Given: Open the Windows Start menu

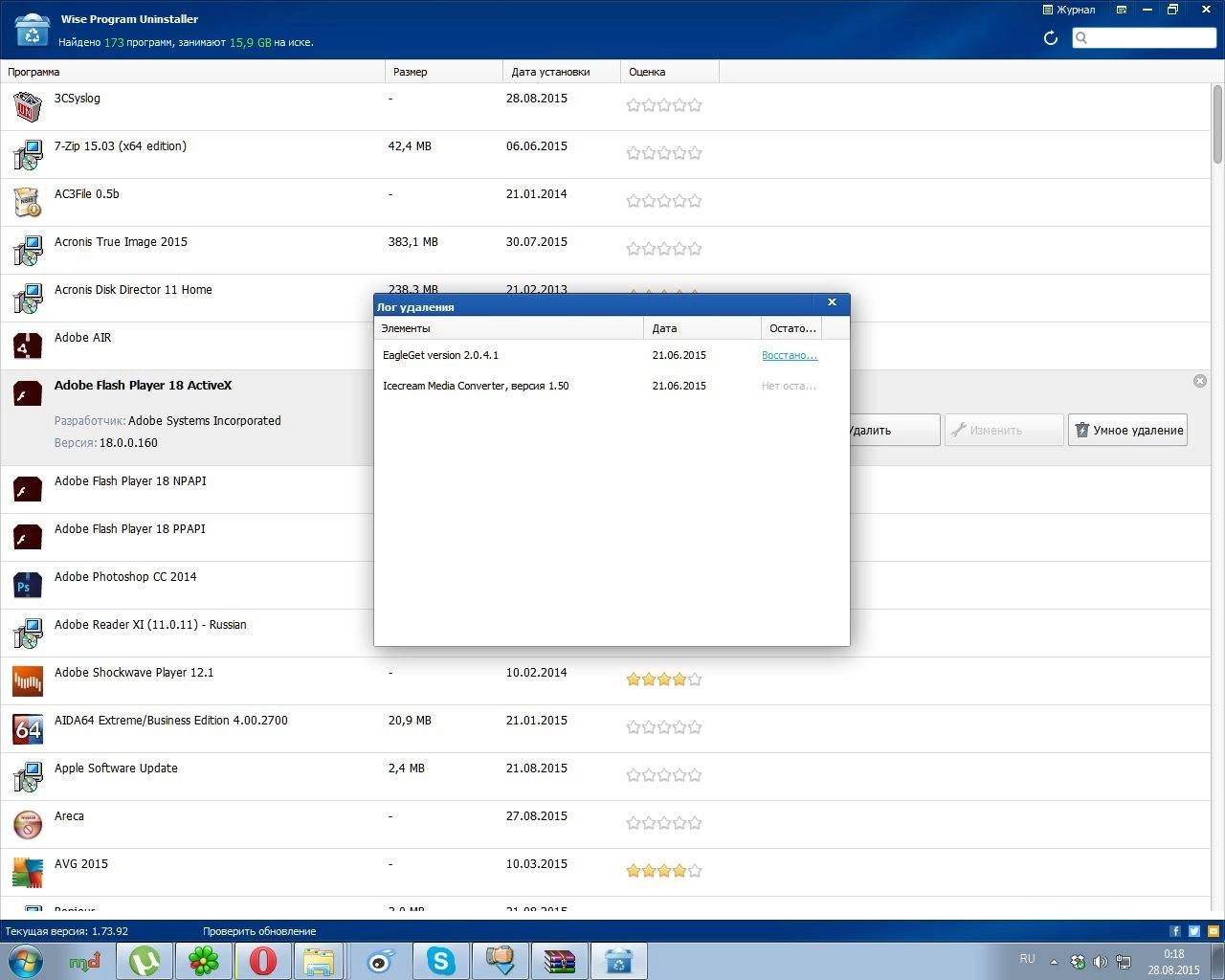Looking at the screenshot, I should pos(26,961).
